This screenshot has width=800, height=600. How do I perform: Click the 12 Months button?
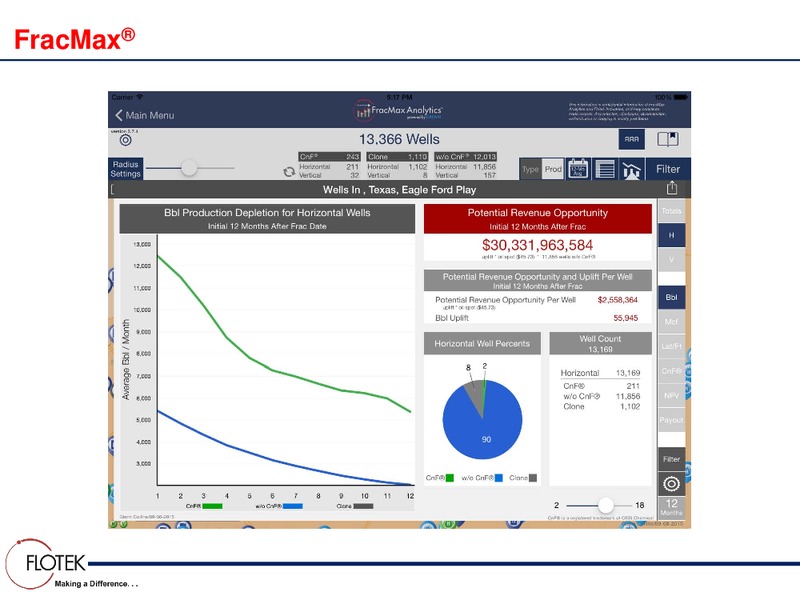pos(671,508)
